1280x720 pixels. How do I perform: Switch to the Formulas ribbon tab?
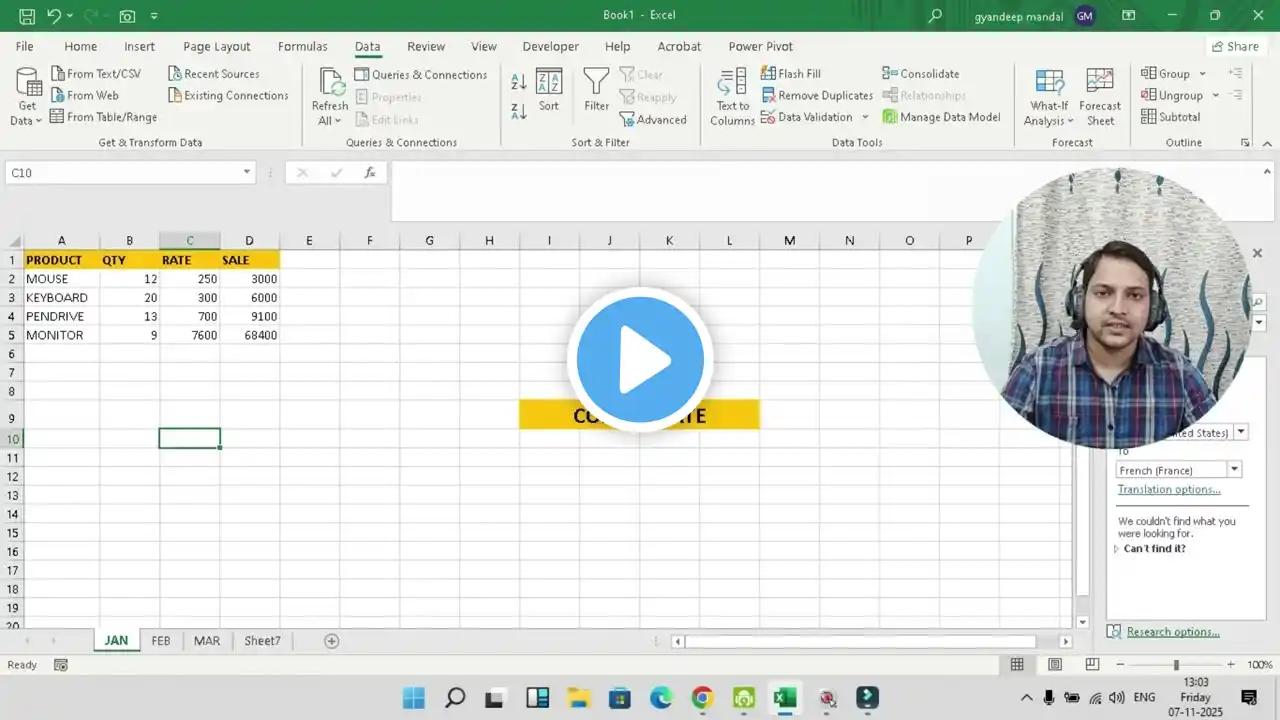(302, 47)
